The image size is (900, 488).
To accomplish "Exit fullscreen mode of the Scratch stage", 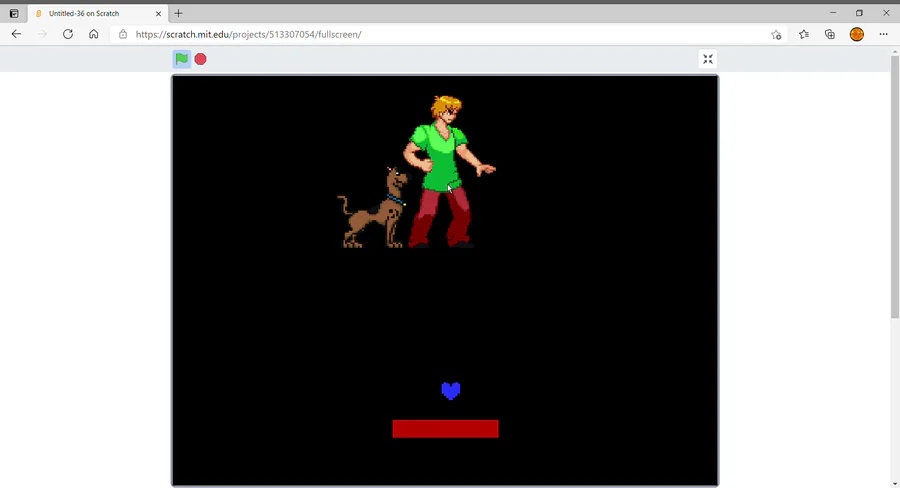I will pos(708,59).
